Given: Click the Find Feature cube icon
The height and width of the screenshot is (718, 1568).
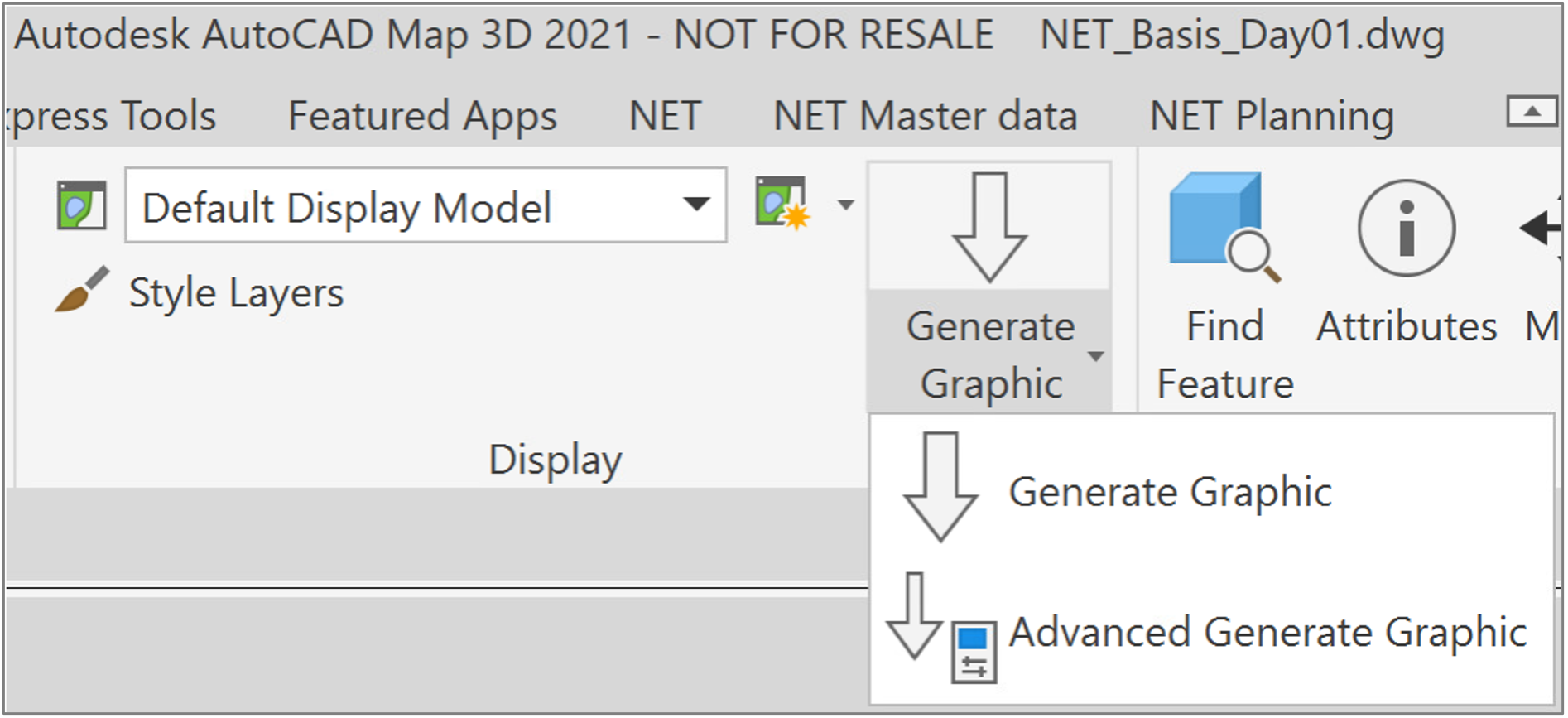Looking at the screenshot, I should coord(1224,227).
